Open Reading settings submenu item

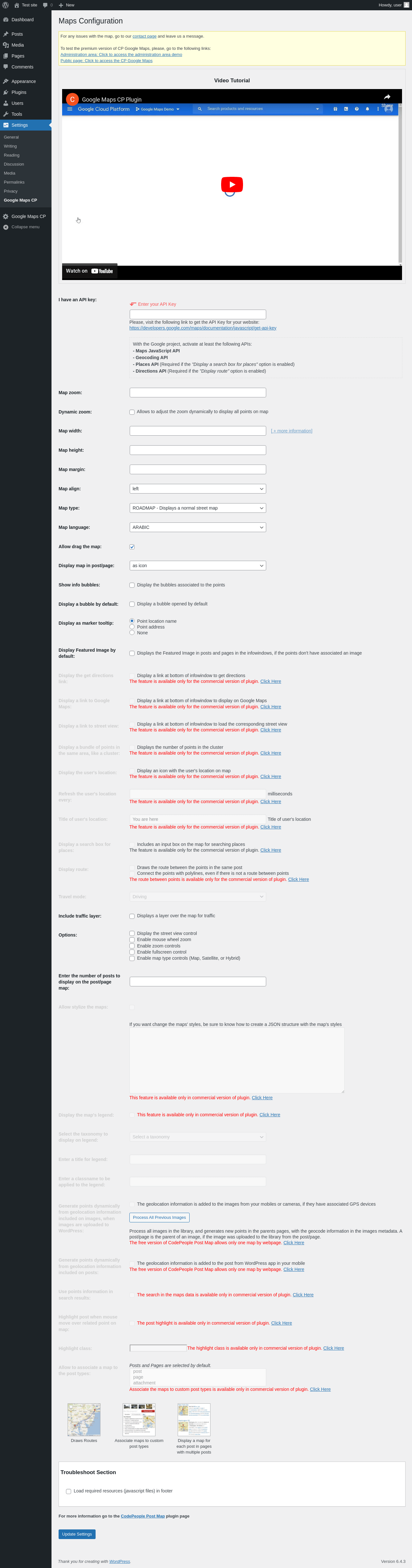click(x=12, y=155)
